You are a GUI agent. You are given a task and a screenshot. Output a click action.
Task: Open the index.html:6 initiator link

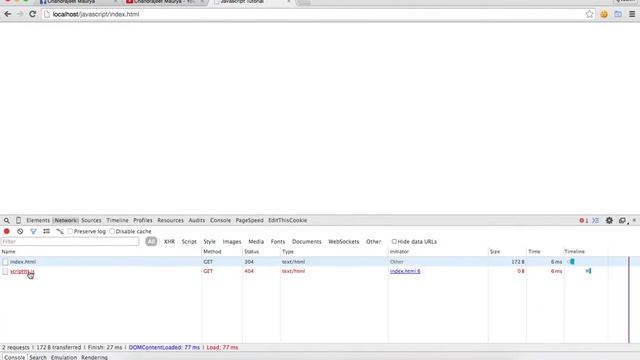[405, 271]
